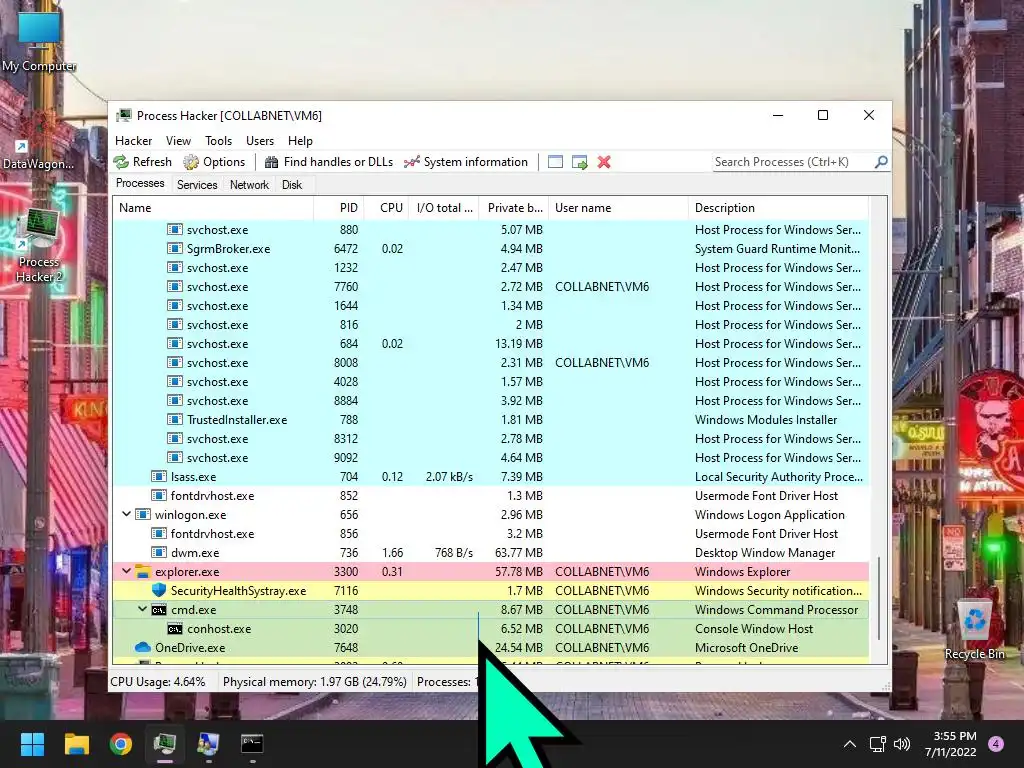Select the SgrmBroker.exe process row
The width and height of the screenshot is (1024, 768).
(491, 249)
